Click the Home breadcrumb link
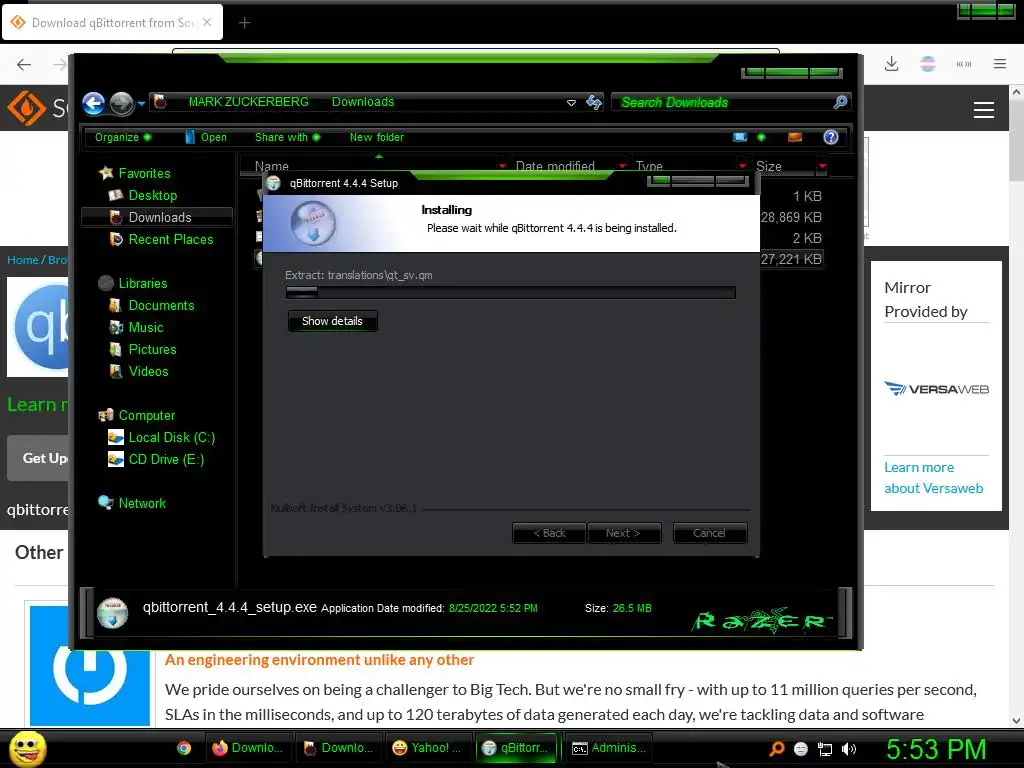The image size is (1024, 768). coord(23,260)
